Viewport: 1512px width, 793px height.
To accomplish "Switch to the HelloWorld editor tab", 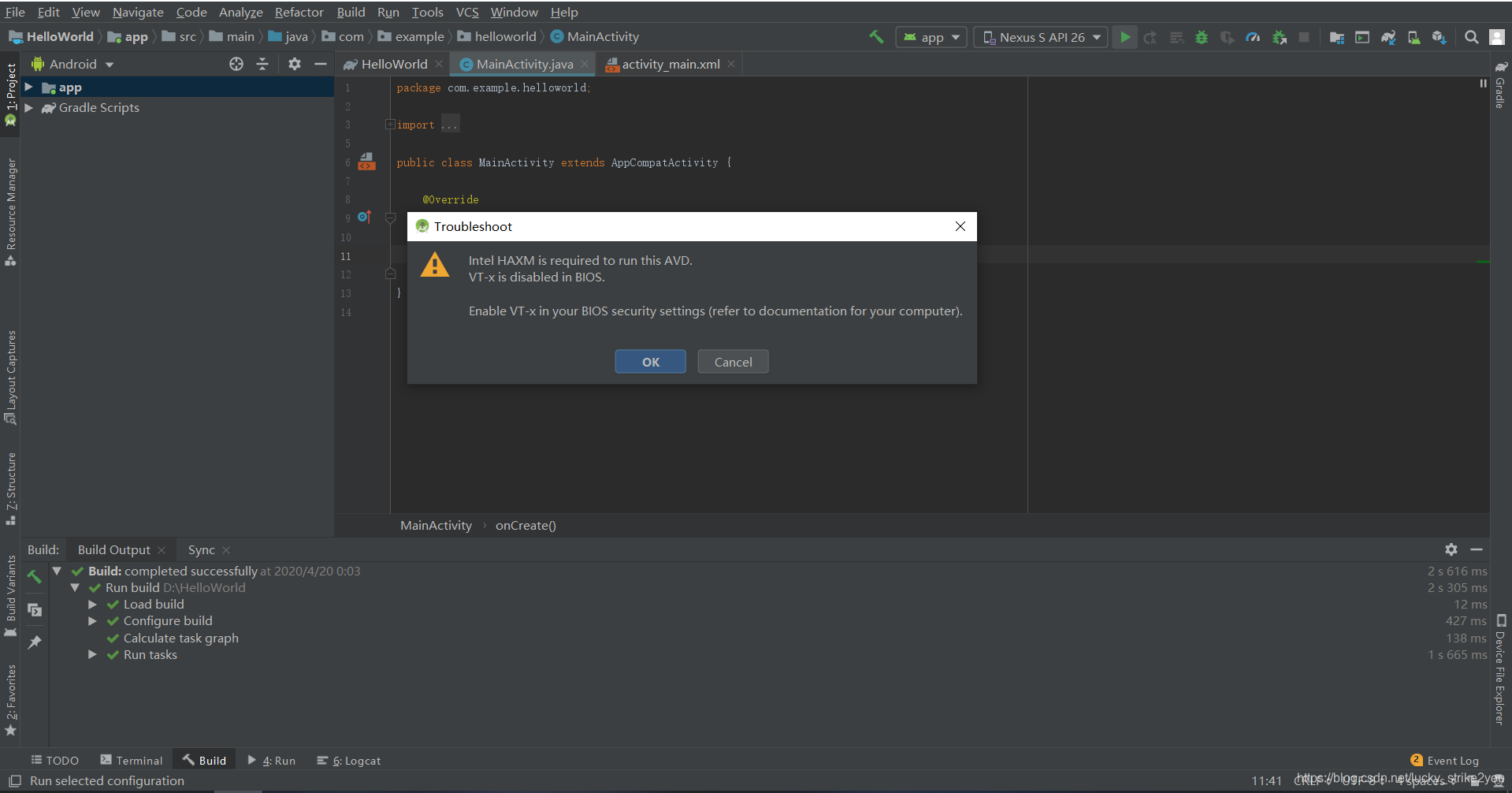I will pyautogui.click(x=394, y=64).
